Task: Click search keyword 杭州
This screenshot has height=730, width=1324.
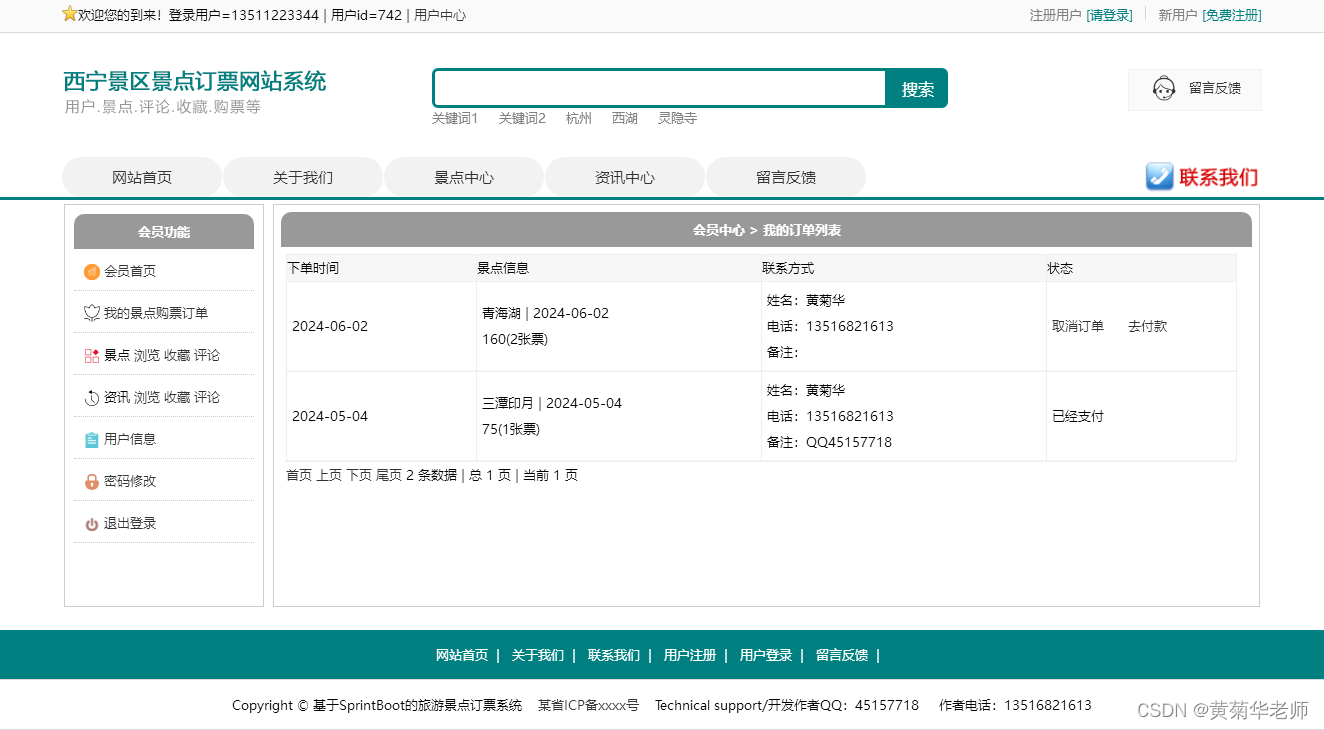Action: coord(579,118)
